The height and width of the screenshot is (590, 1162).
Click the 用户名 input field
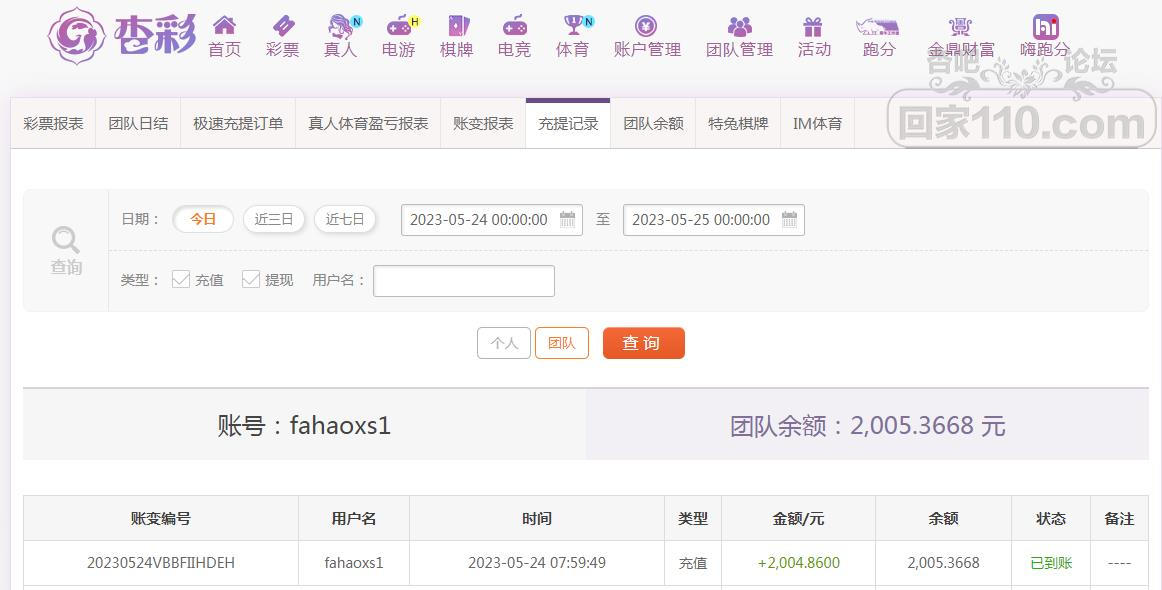click(x=464, y=281)
